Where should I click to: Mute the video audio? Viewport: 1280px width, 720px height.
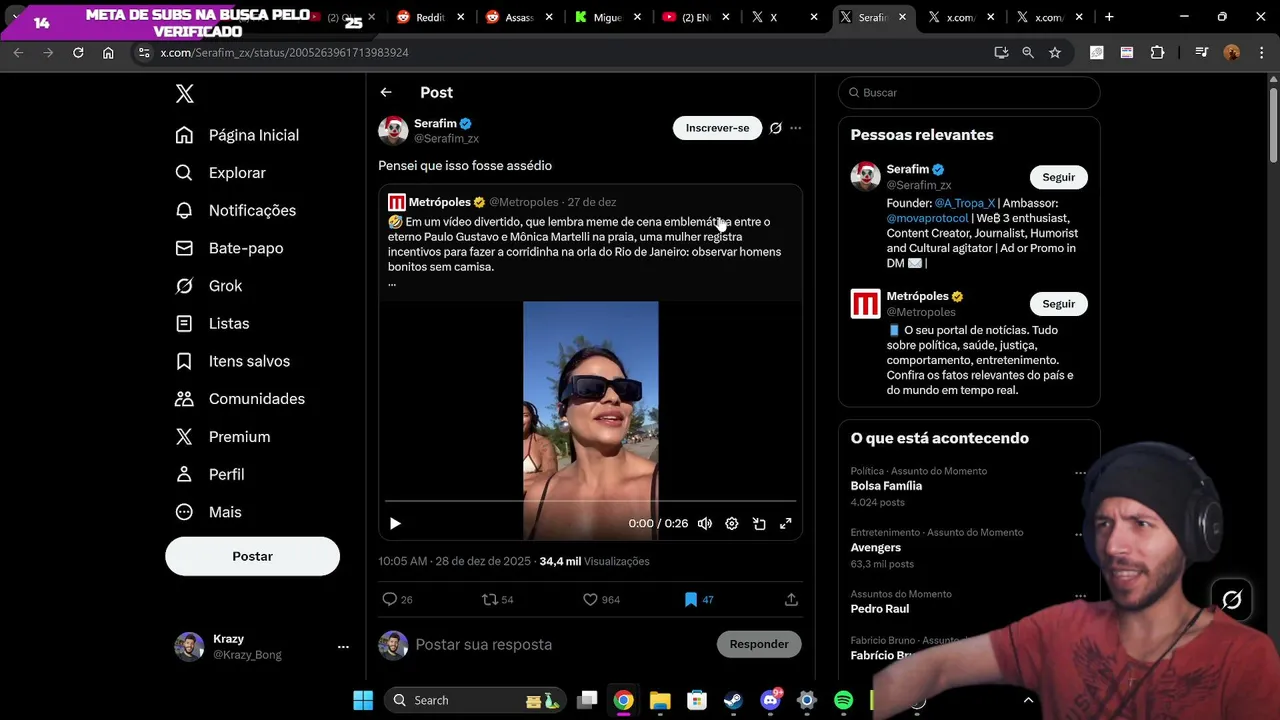click(705, 523)
